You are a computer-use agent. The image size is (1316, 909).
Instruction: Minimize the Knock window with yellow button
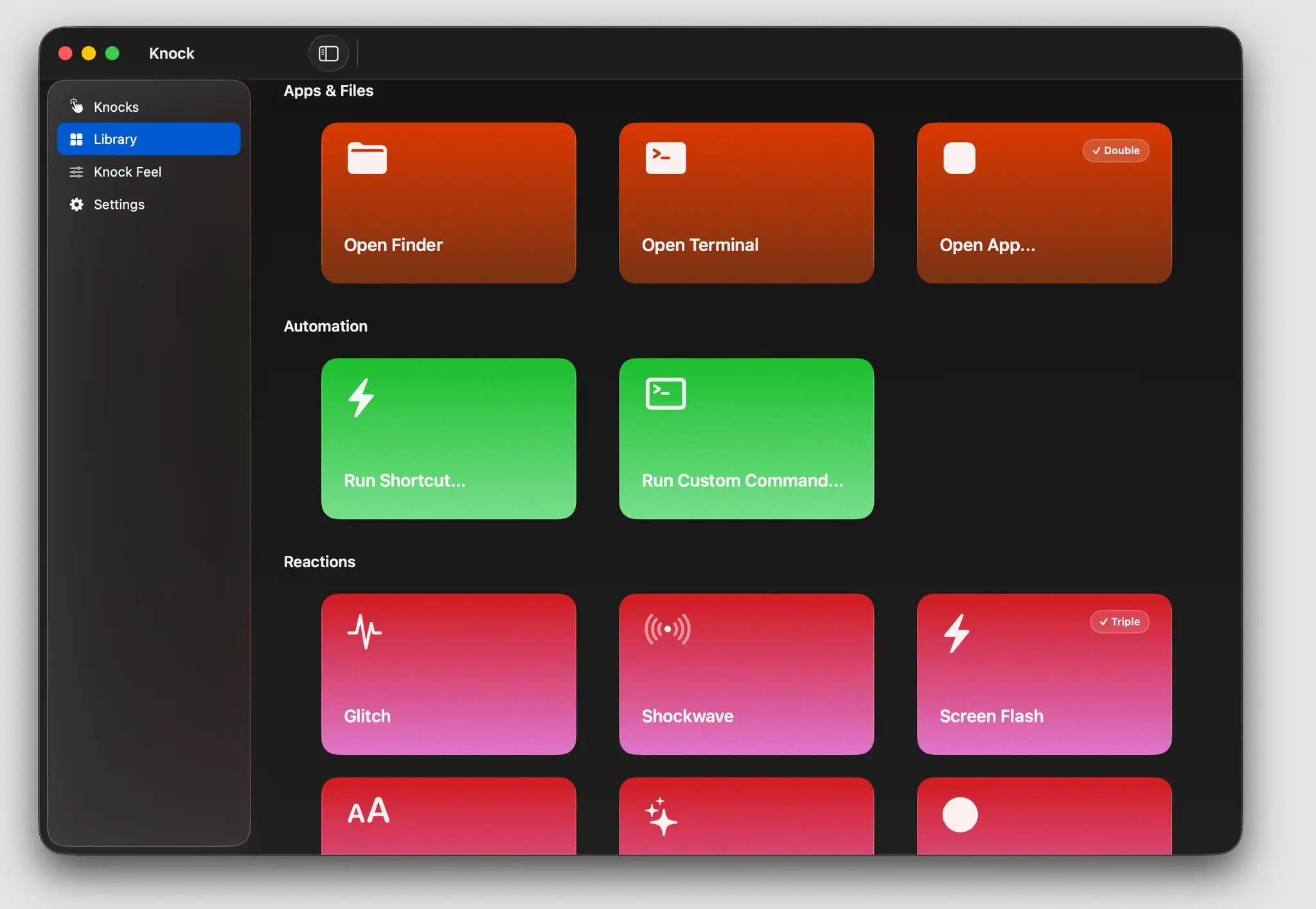click(89, 53)
